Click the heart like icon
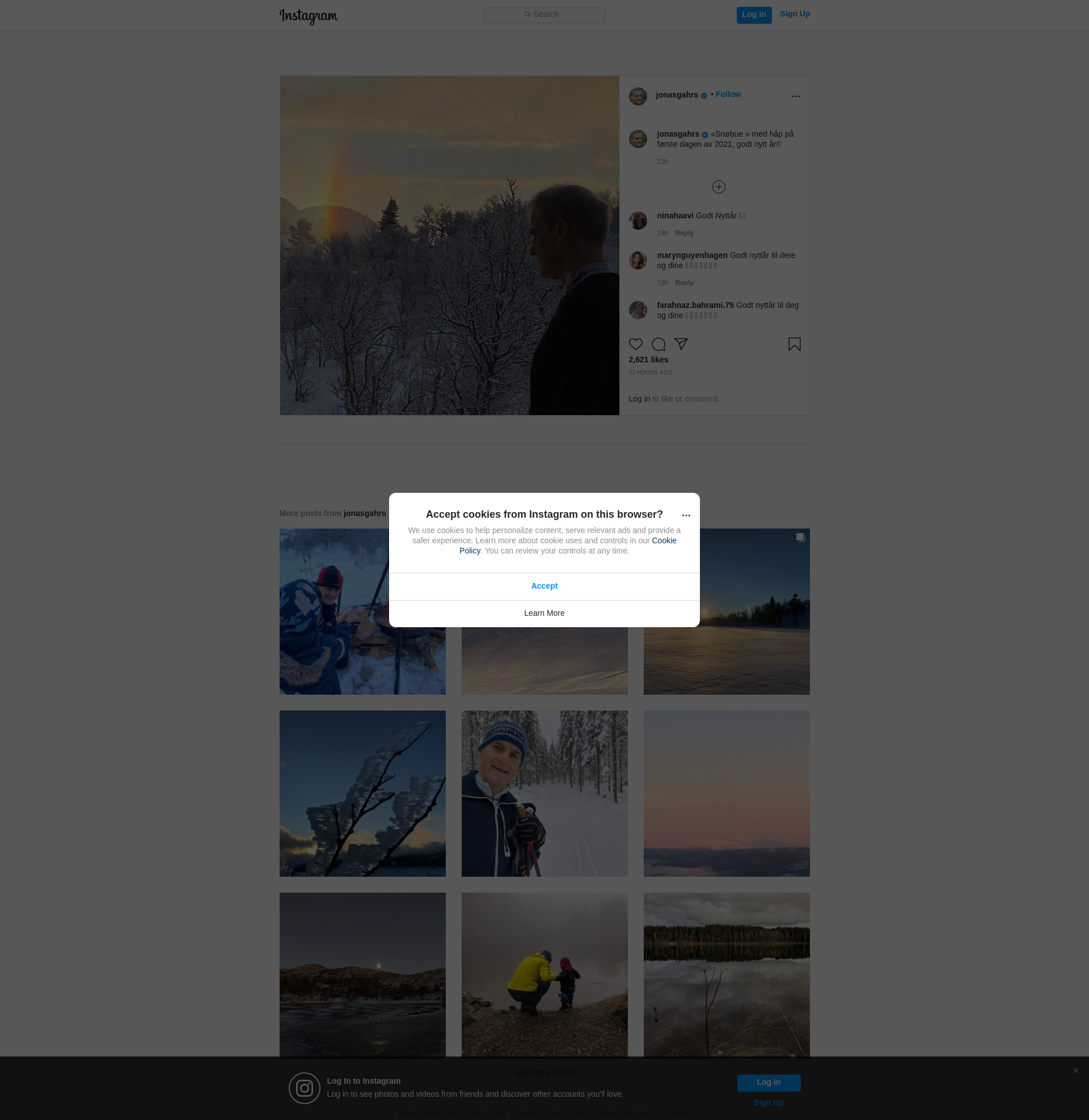Image resolution: width=1089 pixels, height=1120 pixels. (x=635, y=344)
